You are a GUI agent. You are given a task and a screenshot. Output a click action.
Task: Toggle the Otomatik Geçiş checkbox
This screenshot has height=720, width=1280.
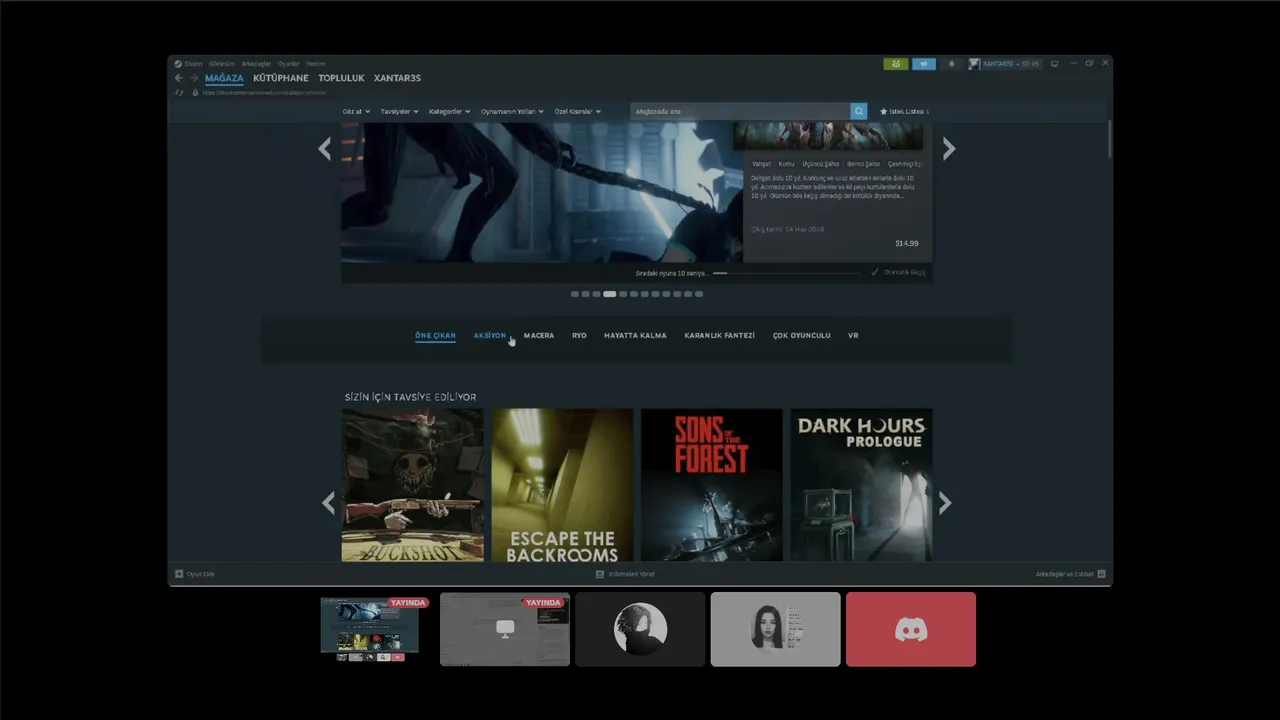tap(875, 272)
